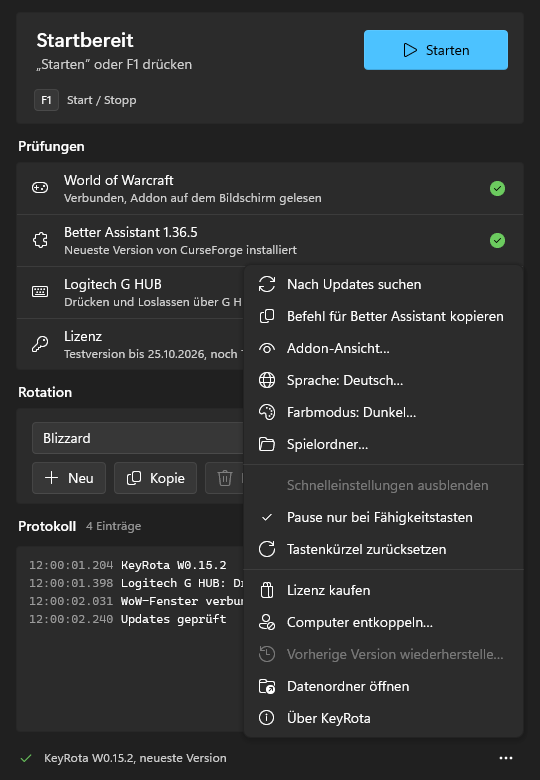
Task: Click the Neu rotation button
Action: (69, 478)
